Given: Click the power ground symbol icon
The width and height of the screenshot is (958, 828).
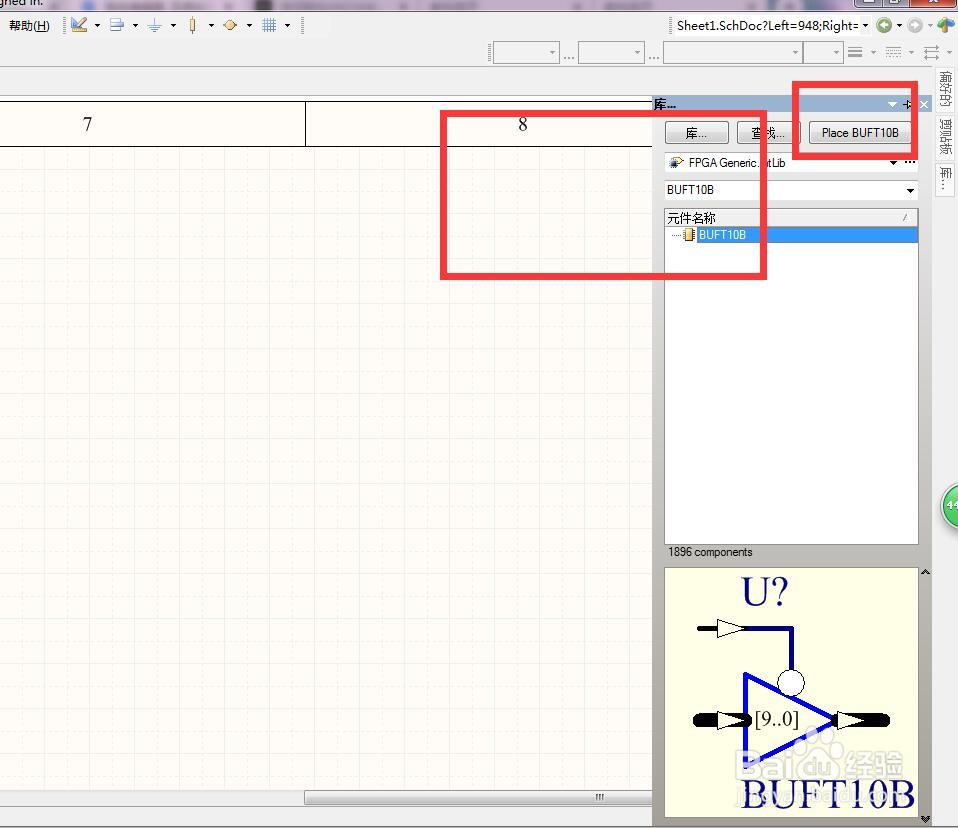Looking at the screenshot, I should (155, 25).
